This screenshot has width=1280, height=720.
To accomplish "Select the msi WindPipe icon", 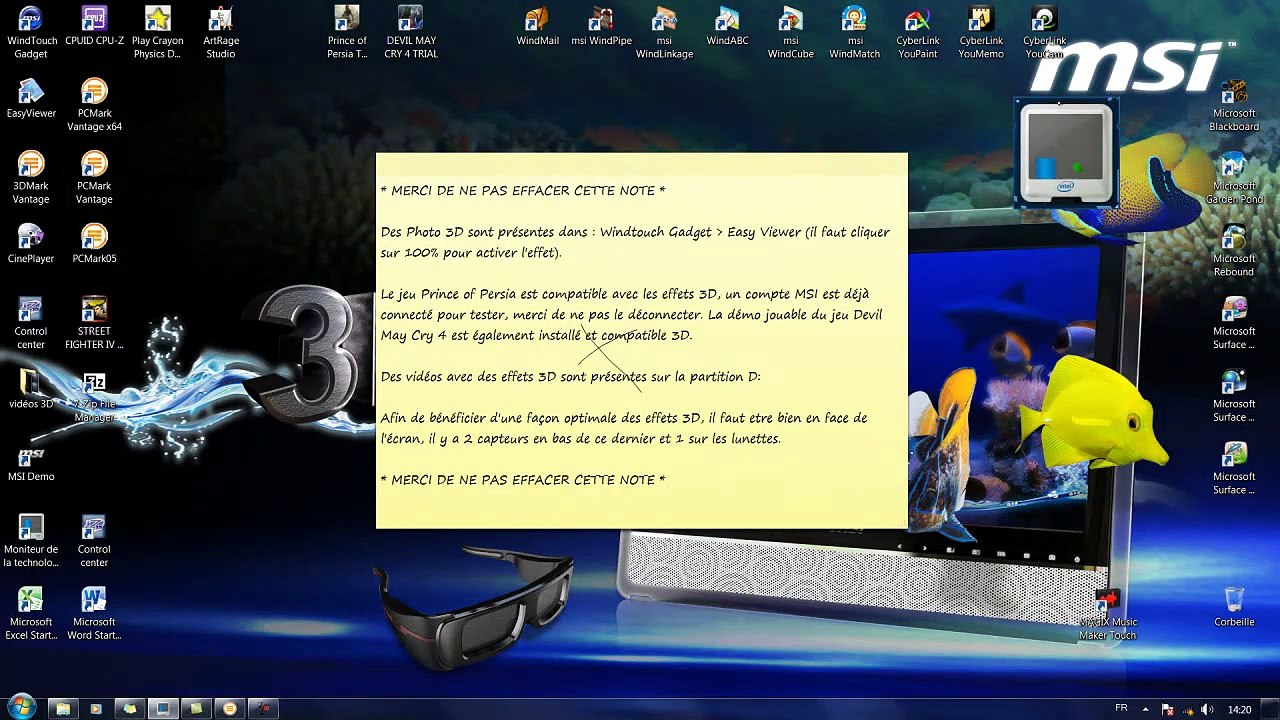I will (601, 27).
